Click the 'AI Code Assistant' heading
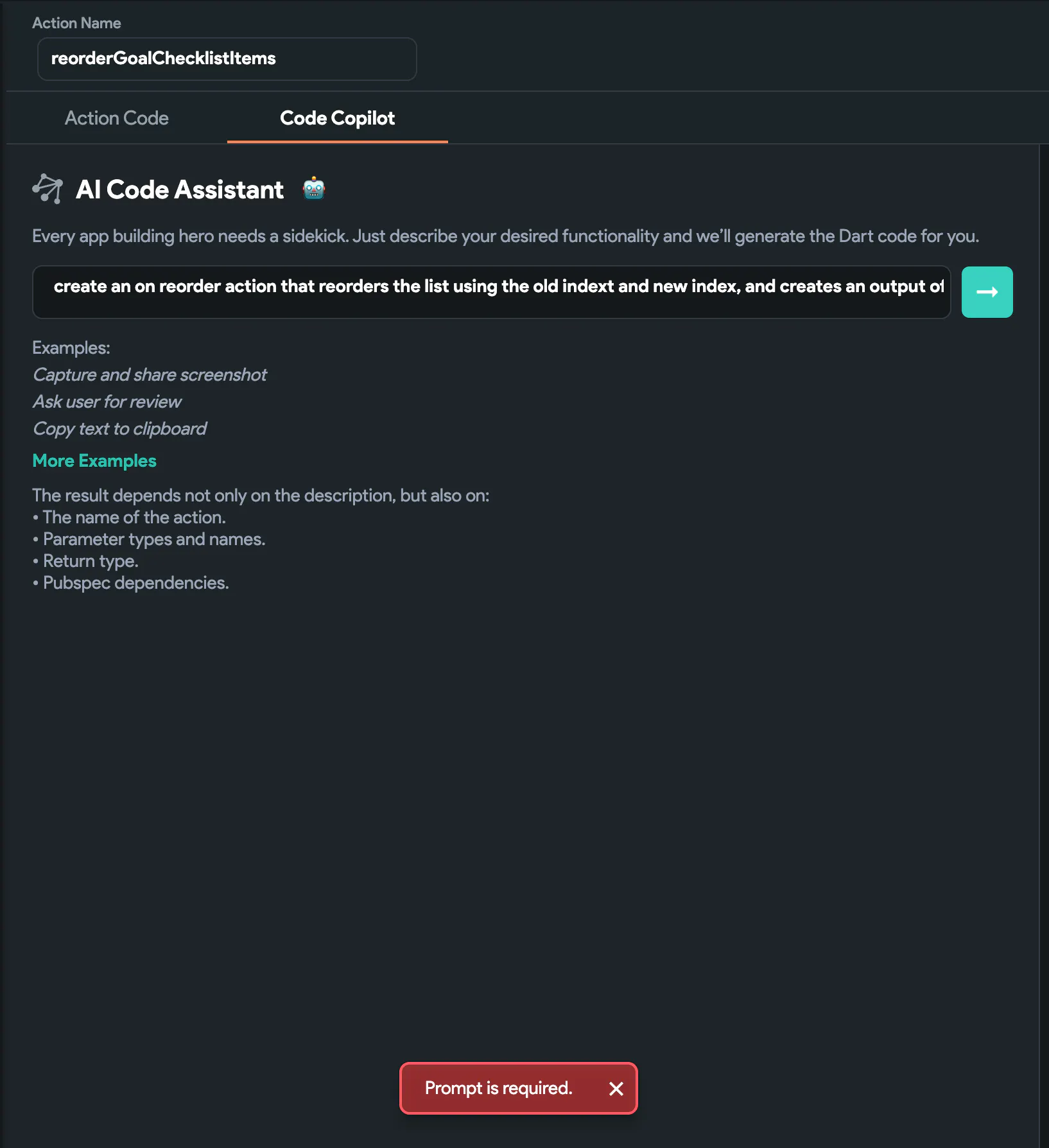1049x1148 pixels. point(180,189)
